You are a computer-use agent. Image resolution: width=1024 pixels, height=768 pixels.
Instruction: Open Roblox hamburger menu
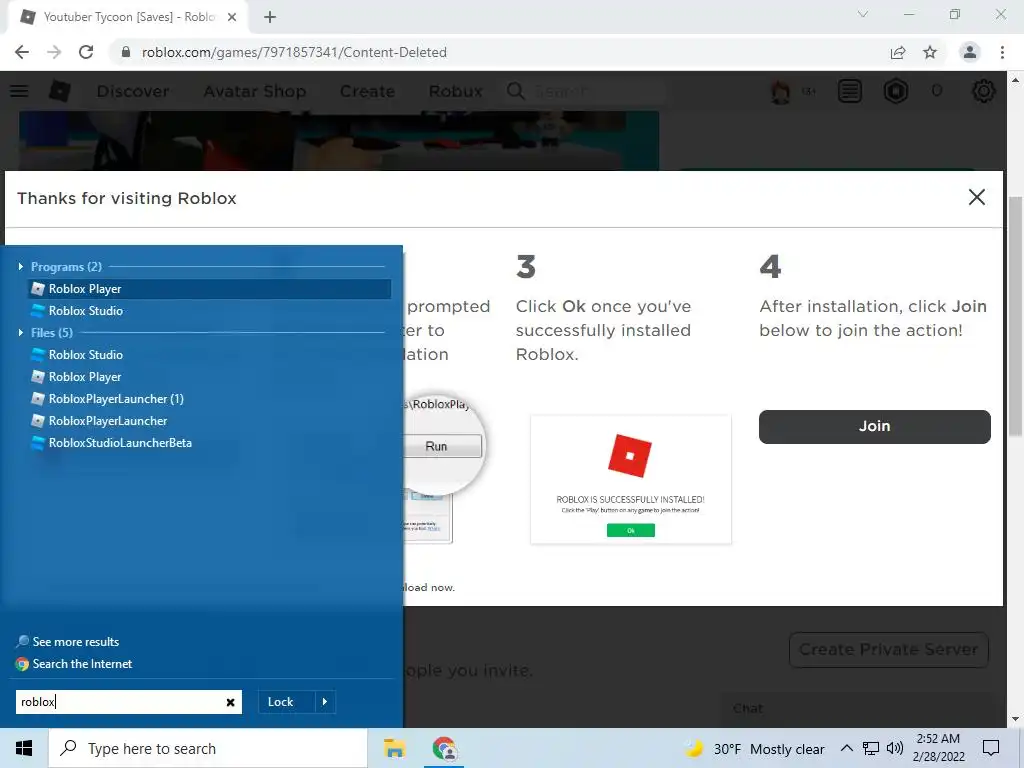click(19, 91)
